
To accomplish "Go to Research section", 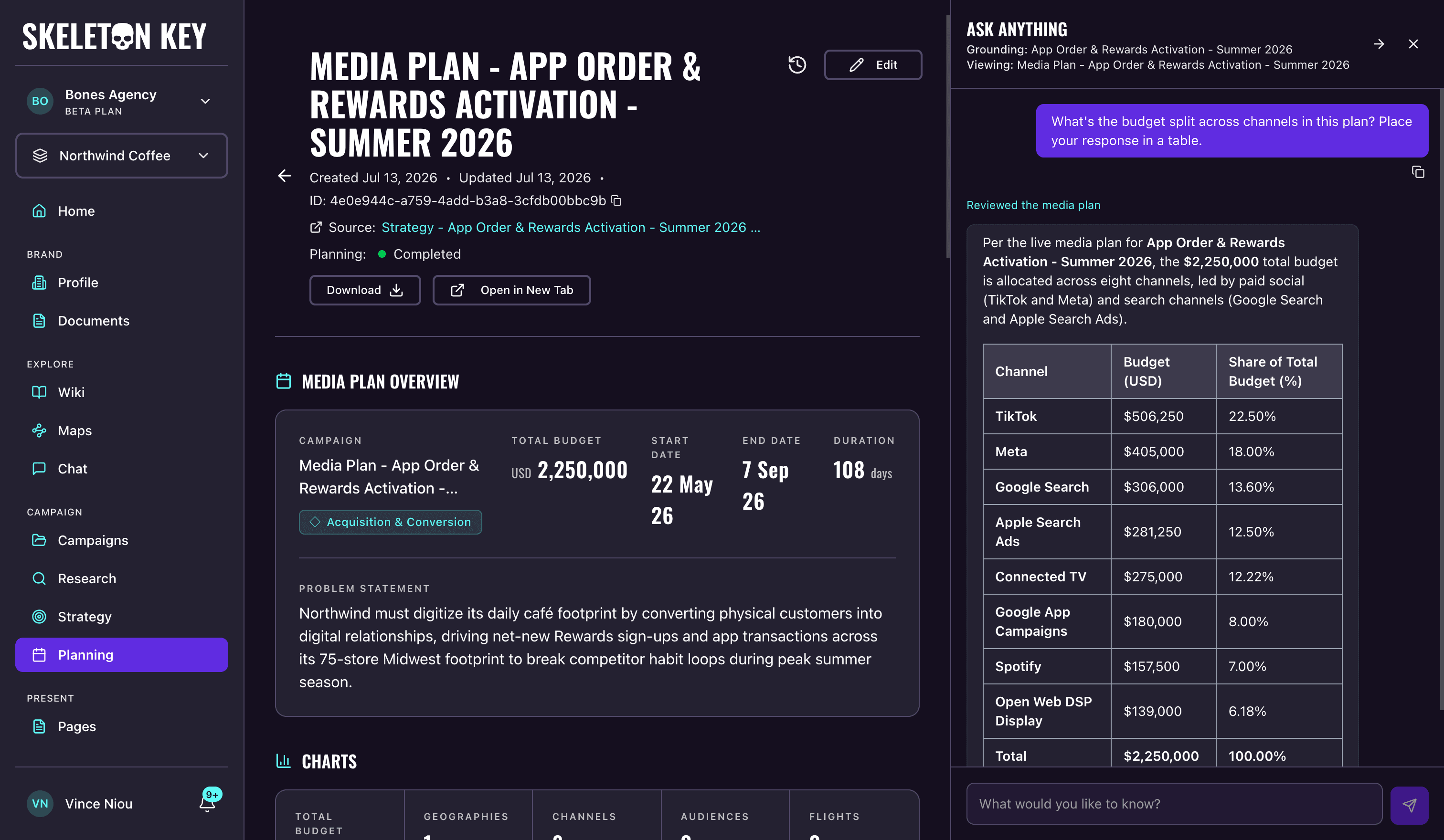I will tap(121, 578).
